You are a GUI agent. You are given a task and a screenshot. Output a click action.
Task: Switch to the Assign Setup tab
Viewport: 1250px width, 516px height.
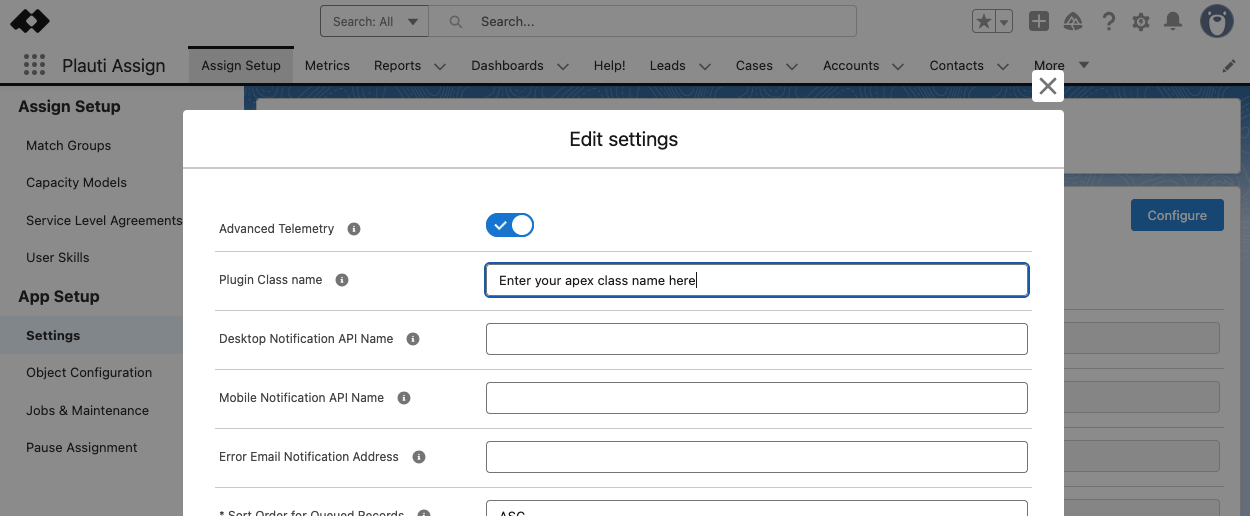(x=241, y=65)
